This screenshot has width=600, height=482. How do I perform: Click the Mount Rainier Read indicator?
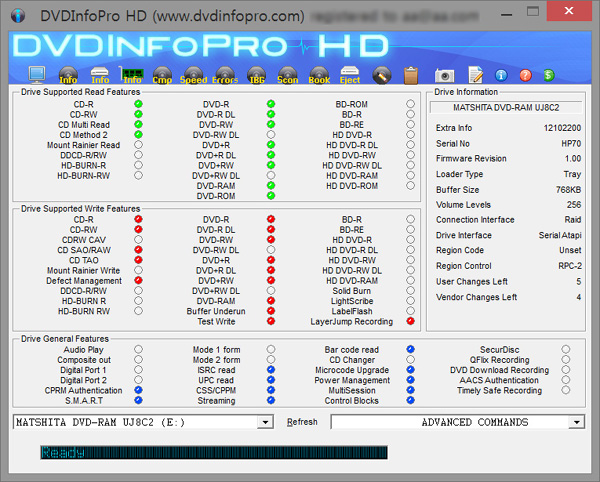pyautogui.click(x=139, y=145)
